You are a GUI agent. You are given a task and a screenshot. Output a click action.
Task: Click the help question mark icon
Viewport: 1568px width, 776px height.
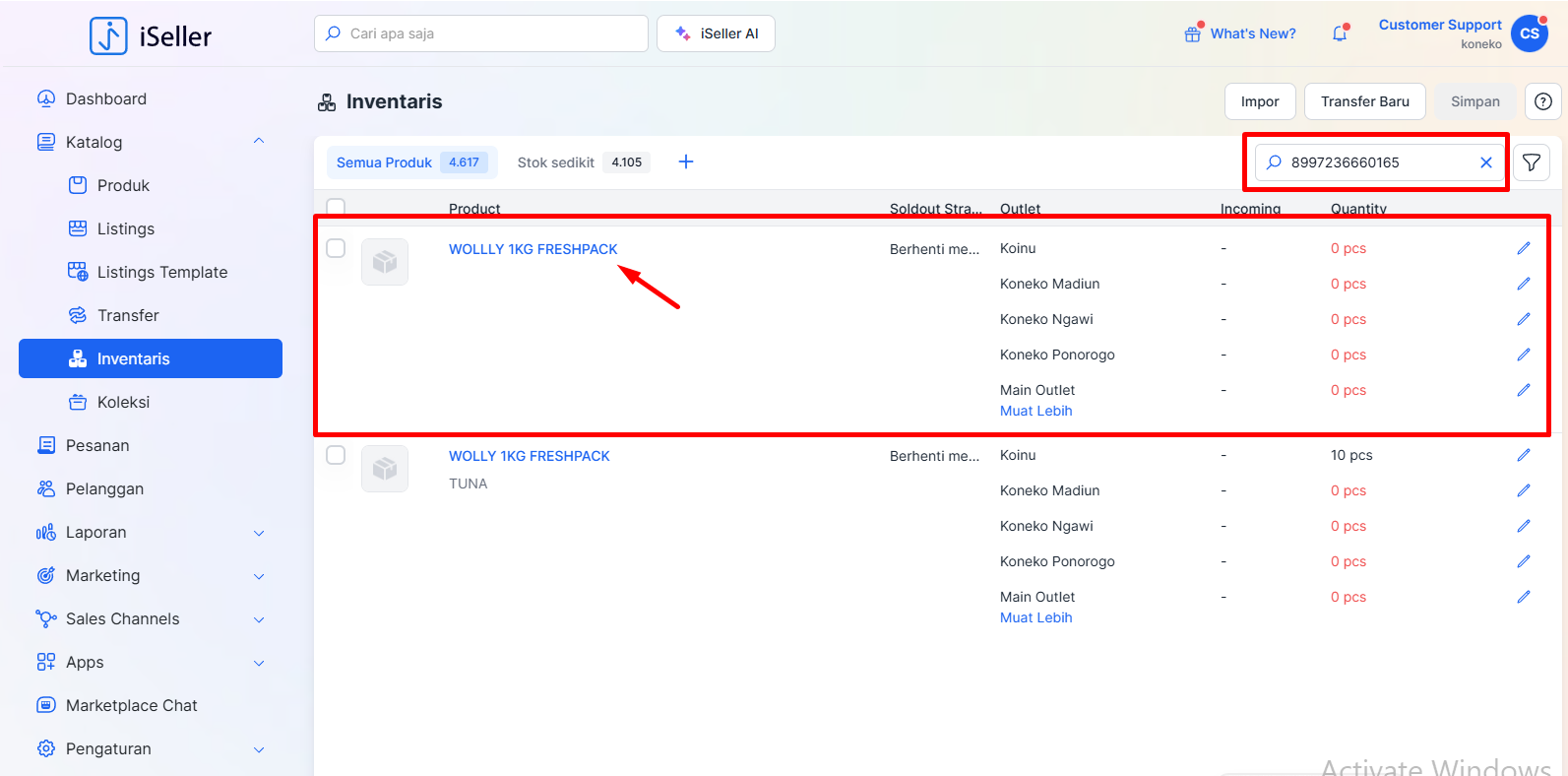pos(1542,101)
